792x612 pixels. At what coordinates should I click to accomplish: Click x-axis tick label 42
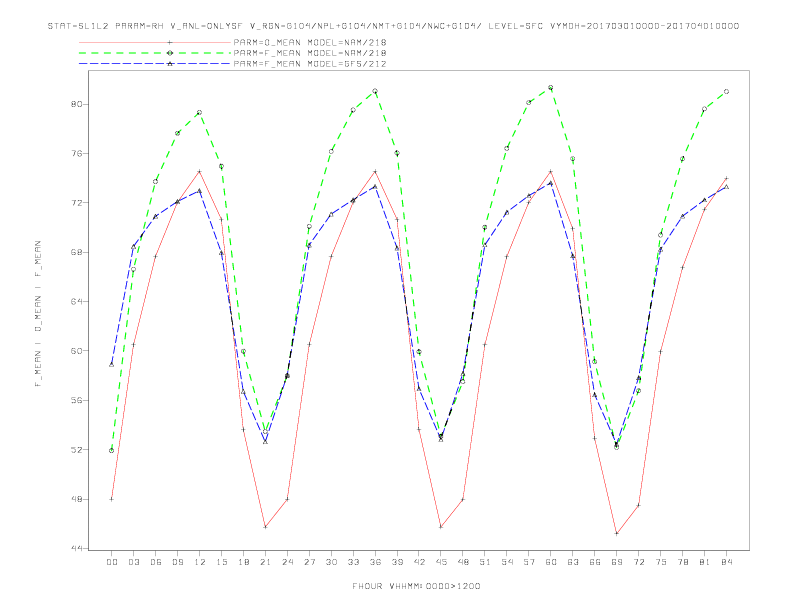click(x=419, y=562)
